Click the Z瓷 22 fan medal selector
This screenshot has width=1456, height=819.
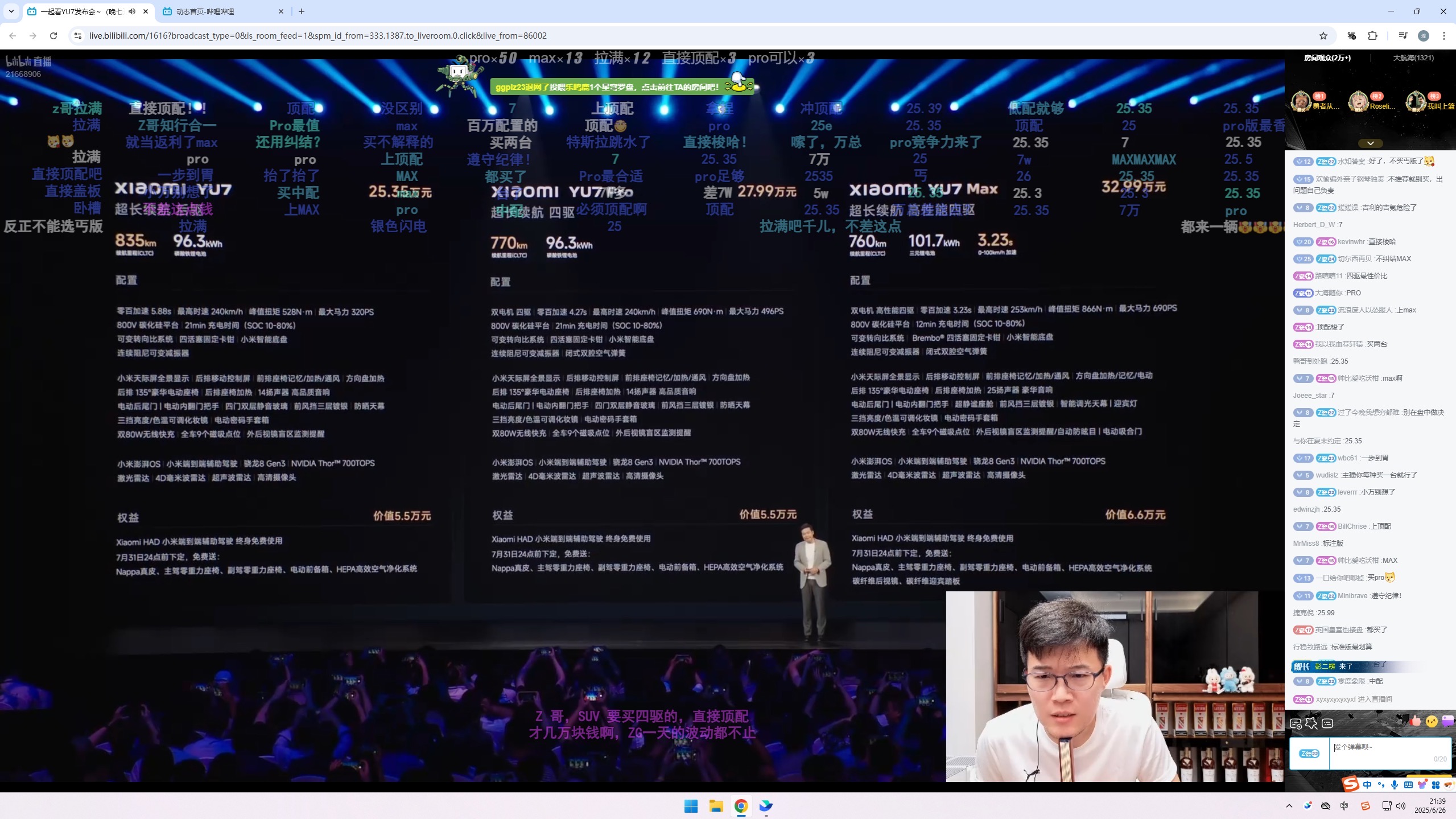point(1309,753)
